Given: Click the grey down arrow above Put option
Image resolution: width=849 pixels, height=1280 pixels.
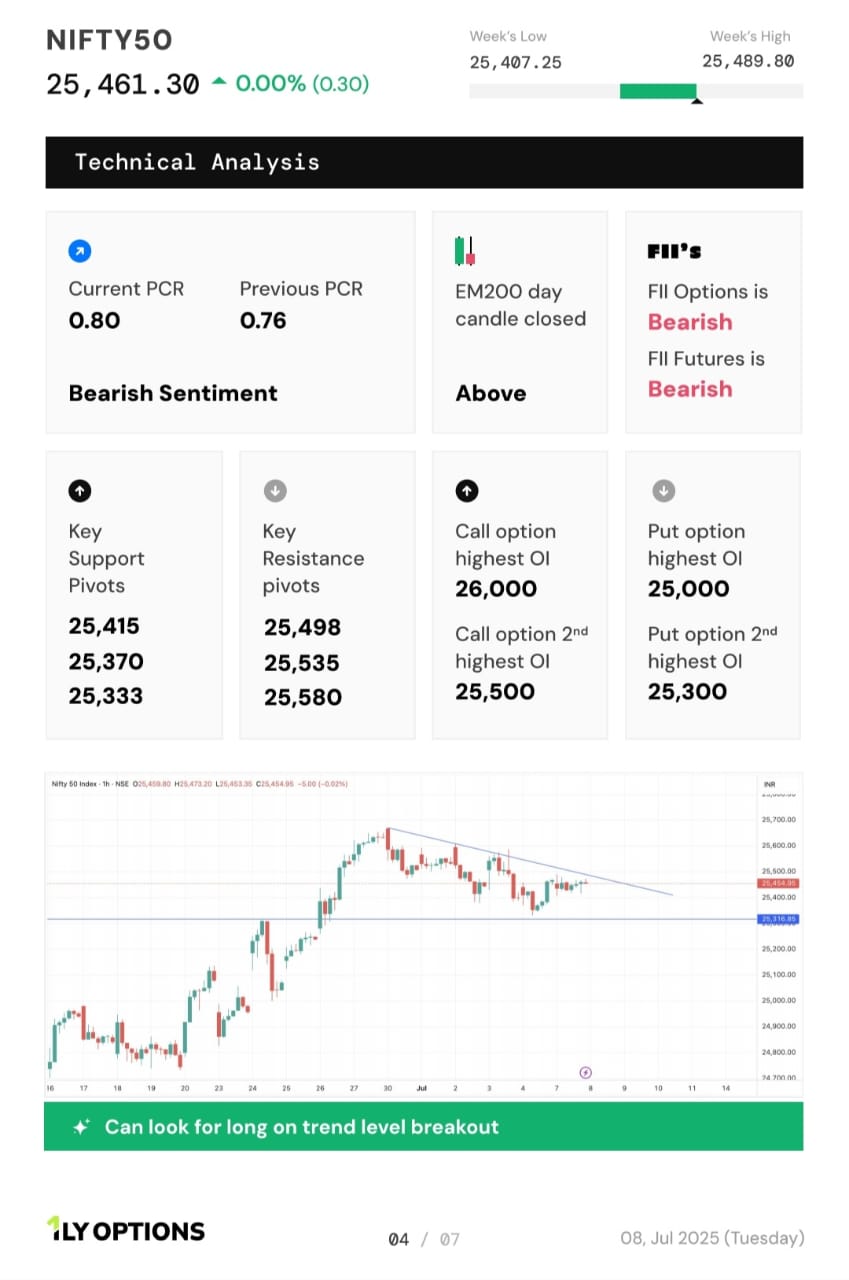Looking at the screenshot, I should [x=663, y=490].
